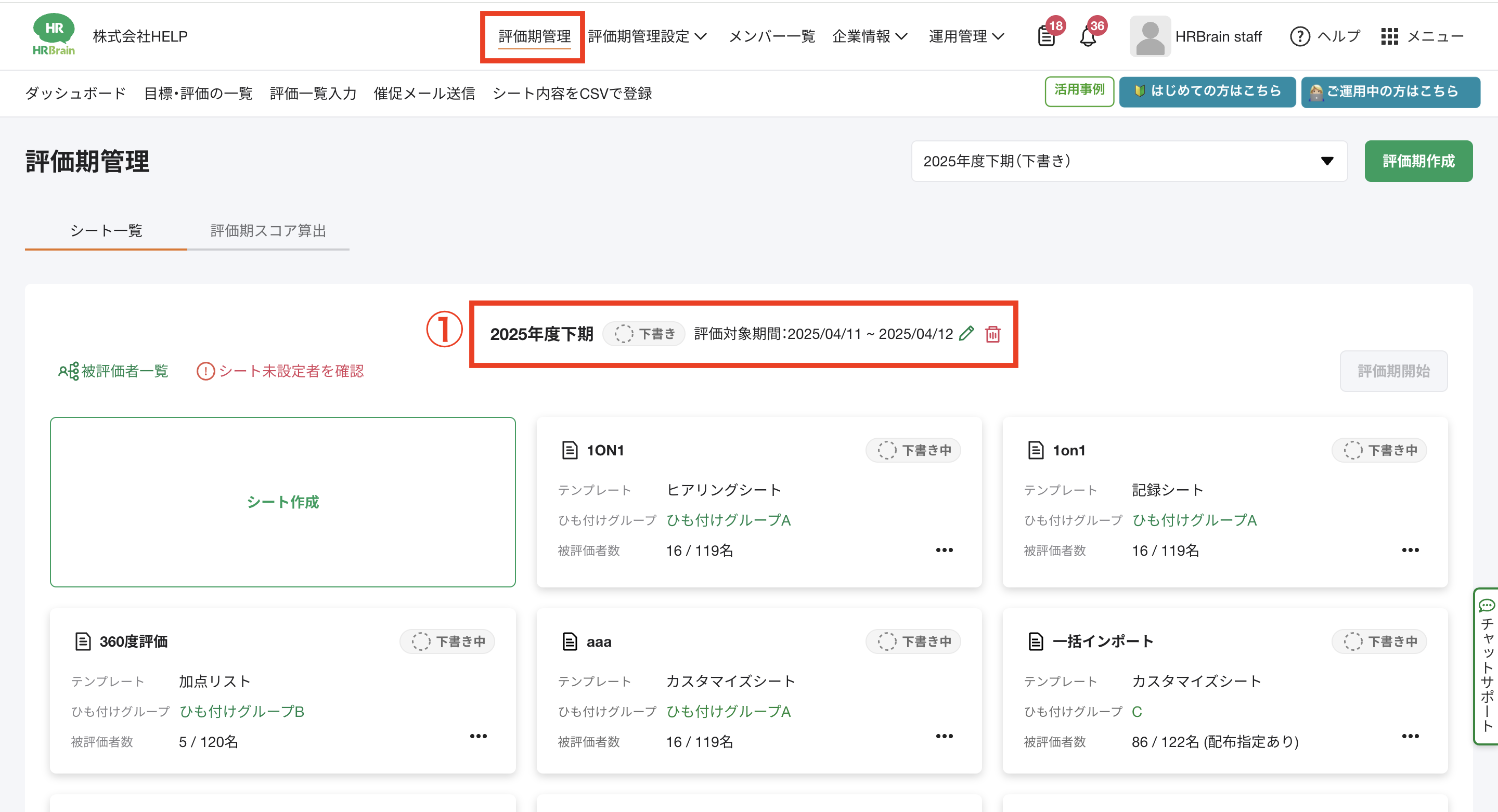This screenshot has height=812, width=1498.
Task: Open the 2025年度下期(下書き) period selector
Action: pyautogui.click(x=1129, y=161)
